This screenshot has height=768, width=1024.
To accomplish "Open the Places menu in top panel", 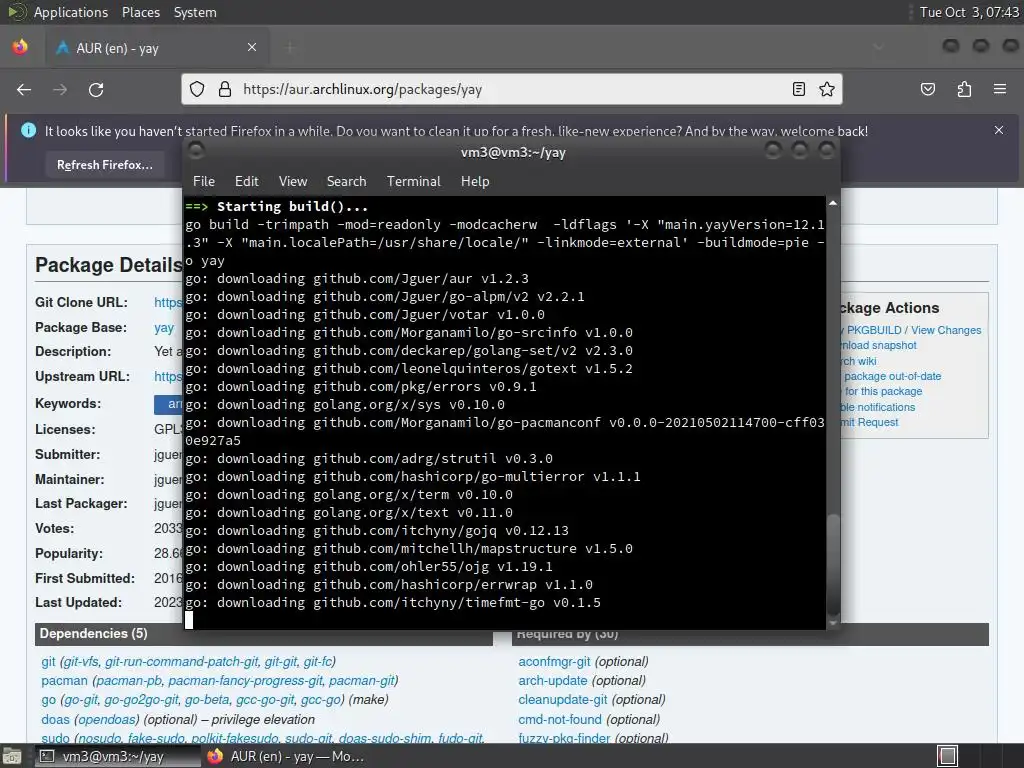I will [140, 12].
